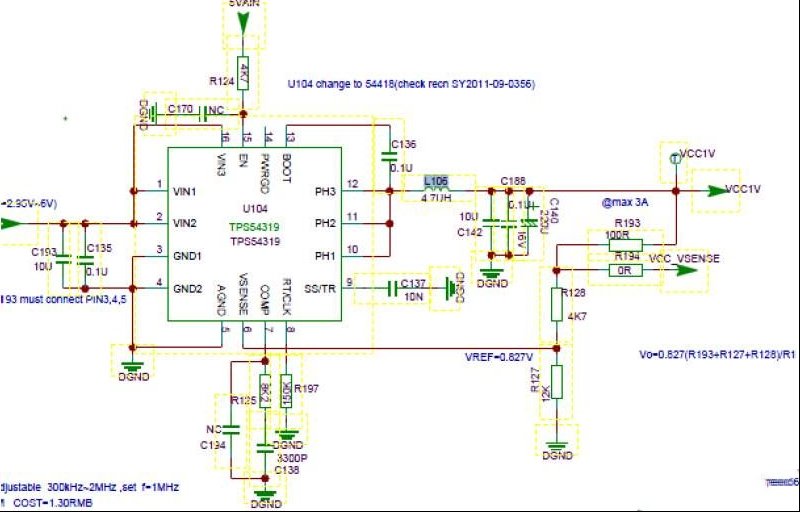
Task: Select the DGND symbol under C138
Action: point(265,494)
